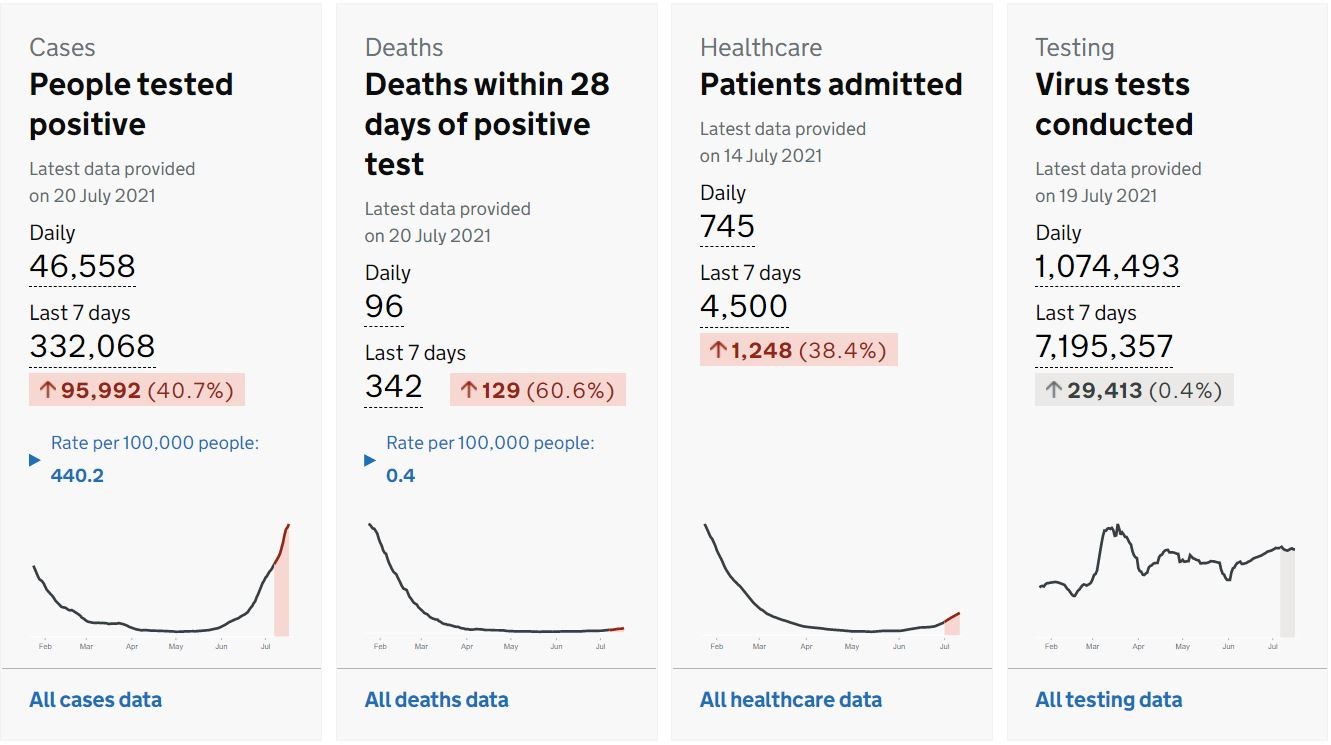This screenshot has height=745, width=1331.
Task: Select the last 7 days cases value 332,068
Action: 92,347
